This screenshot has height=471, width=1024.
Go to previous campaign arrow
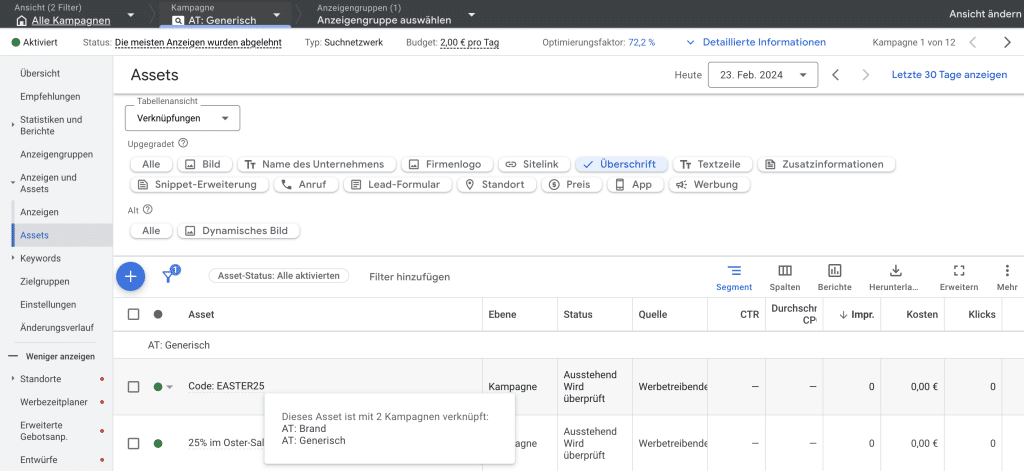(973, 42)
